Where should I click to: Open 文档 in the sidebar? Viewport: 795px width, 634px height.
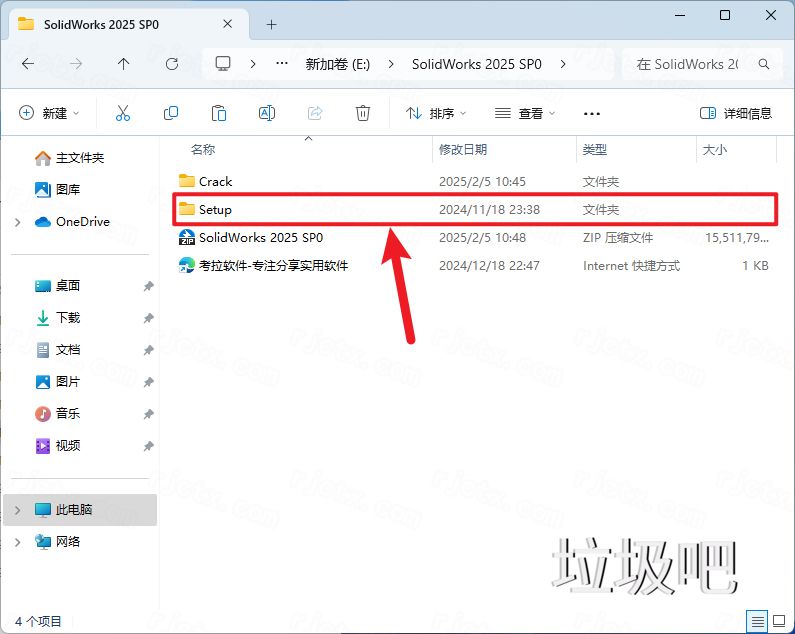[57, 350]
